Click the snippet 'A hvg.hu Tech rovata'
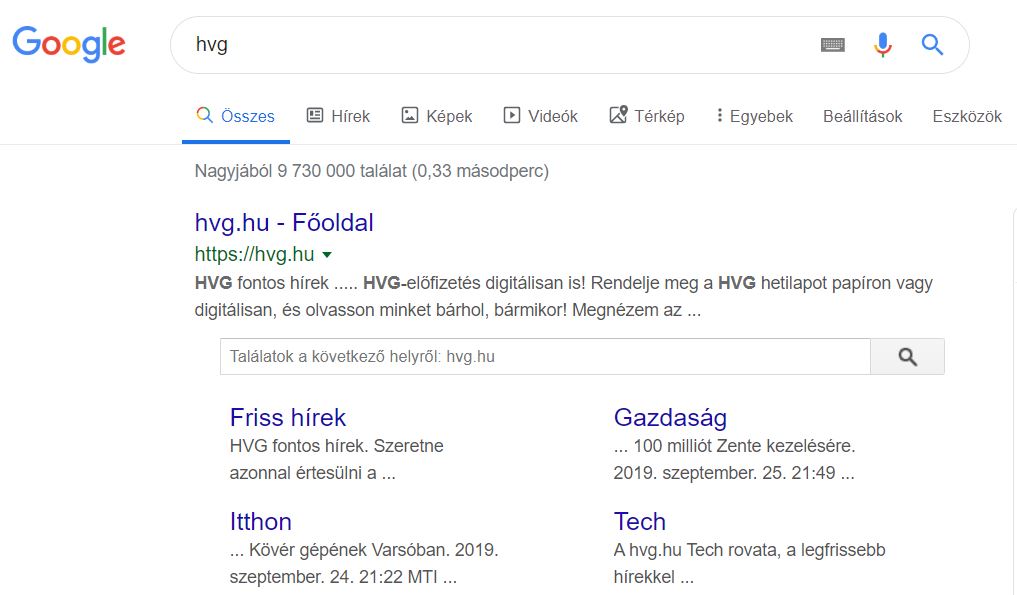This screenshot has height=595, width=1017. (x=696, y=550)
